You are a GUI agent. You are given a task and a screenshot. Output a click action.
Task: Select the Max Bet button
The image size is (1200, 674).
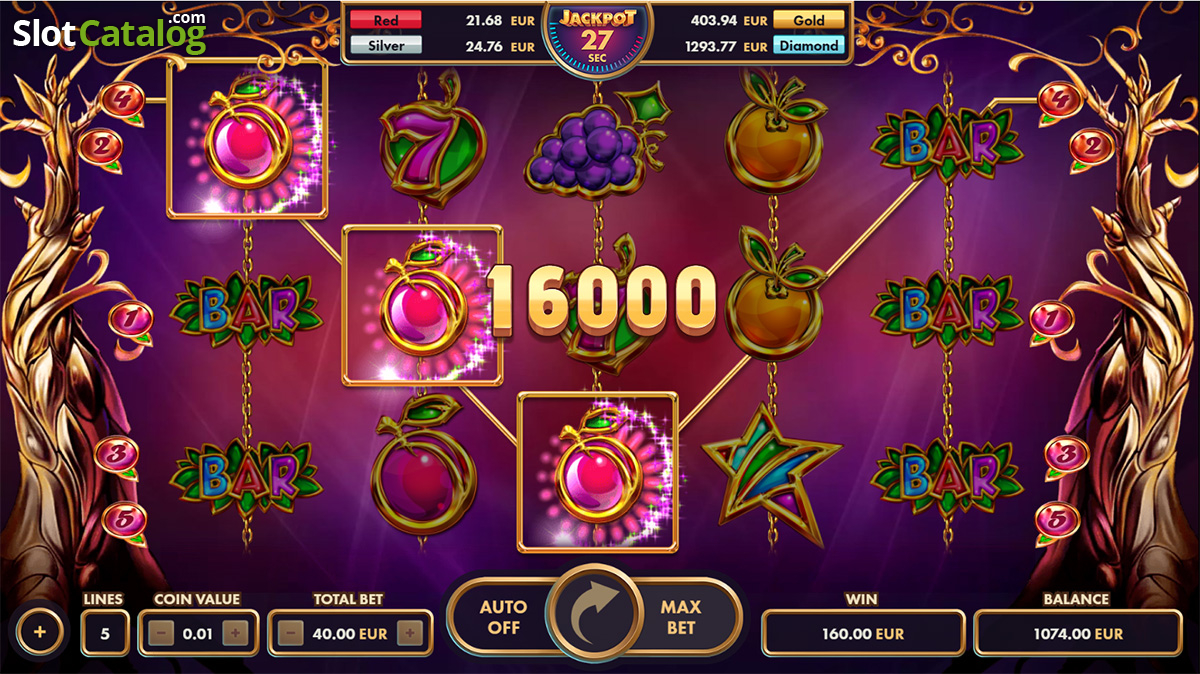point(681,617)
